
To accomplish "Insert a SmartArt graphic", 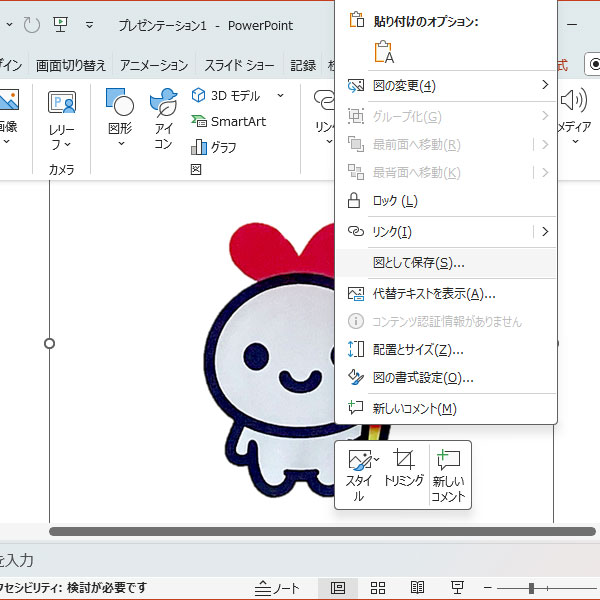I will pyautogui.click(x=228, y=122).
